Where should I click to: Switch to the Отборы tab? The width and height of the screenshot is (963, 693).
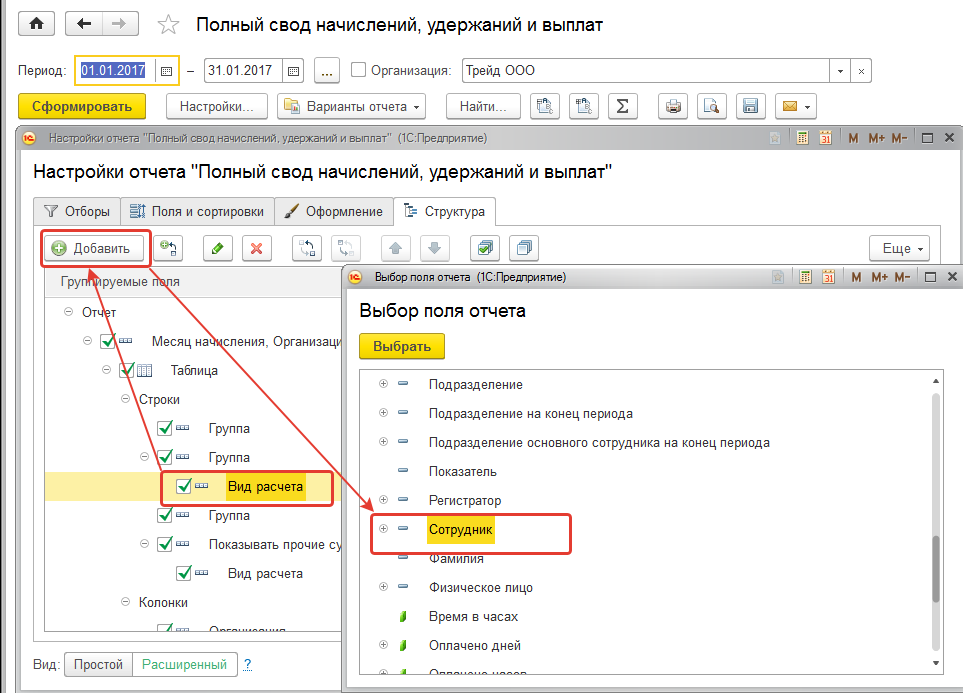[x=76, y=211]
